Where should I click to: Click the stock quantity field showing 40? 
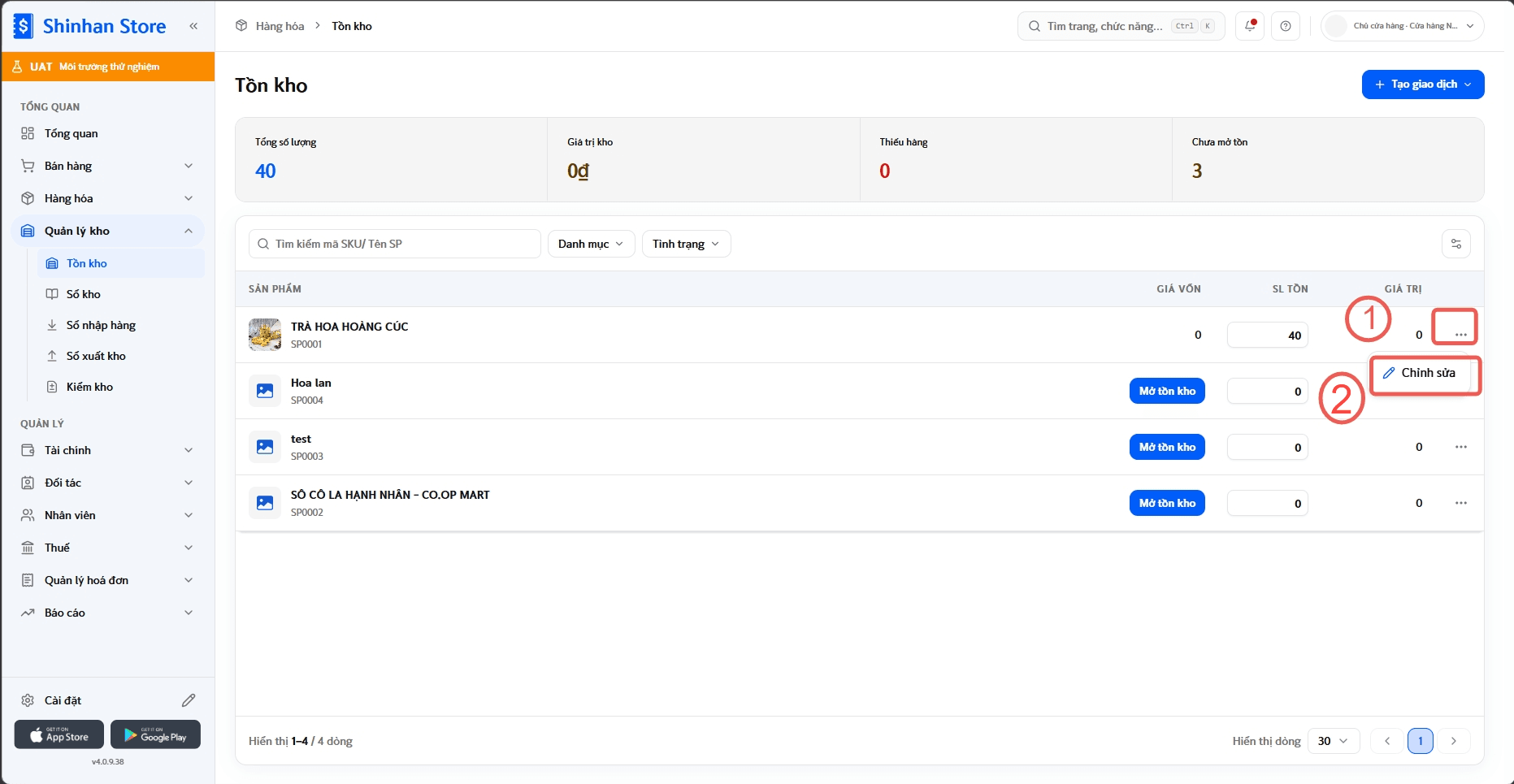click(1268, 335)
